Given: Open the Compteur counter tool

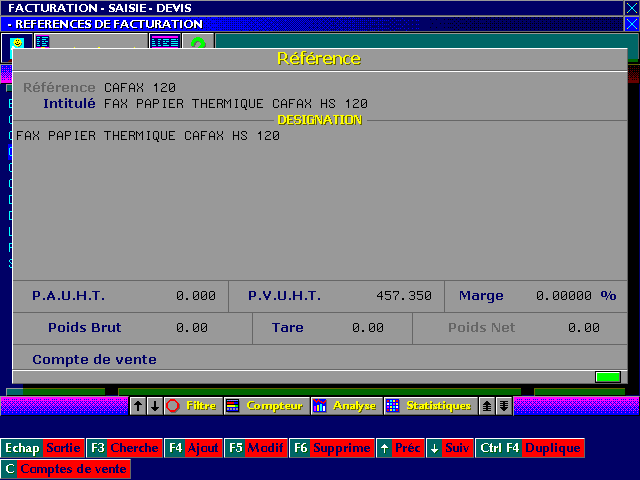Looking at the screenshot, I should coord(266,406).
